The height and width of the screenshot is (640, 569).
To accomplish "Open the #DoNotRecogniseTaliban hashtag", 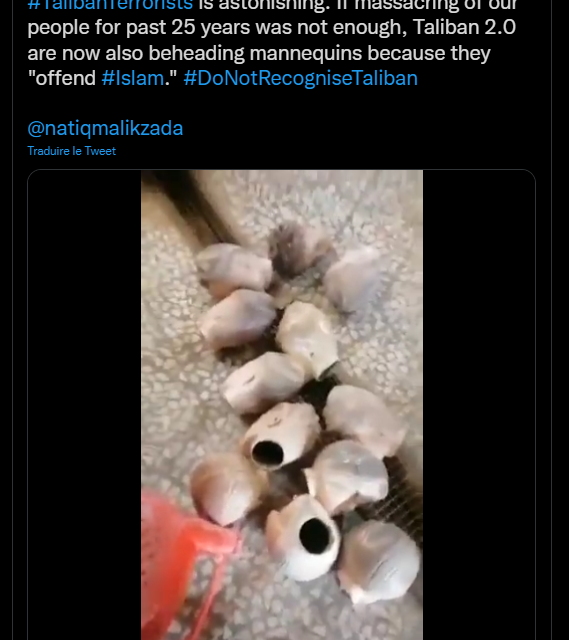I will tap(300, 78).
